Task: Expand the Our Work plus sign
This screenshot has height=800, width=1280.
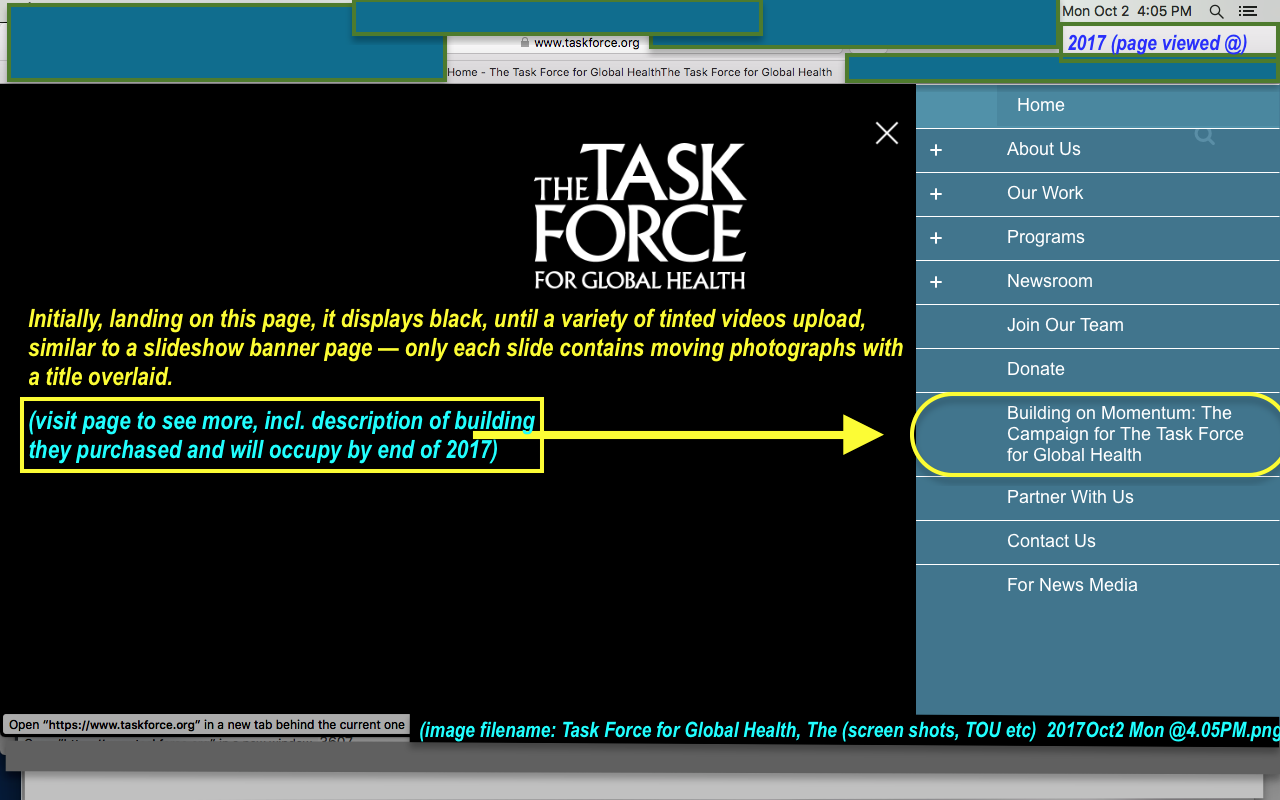Action: (x=936, y=194)
